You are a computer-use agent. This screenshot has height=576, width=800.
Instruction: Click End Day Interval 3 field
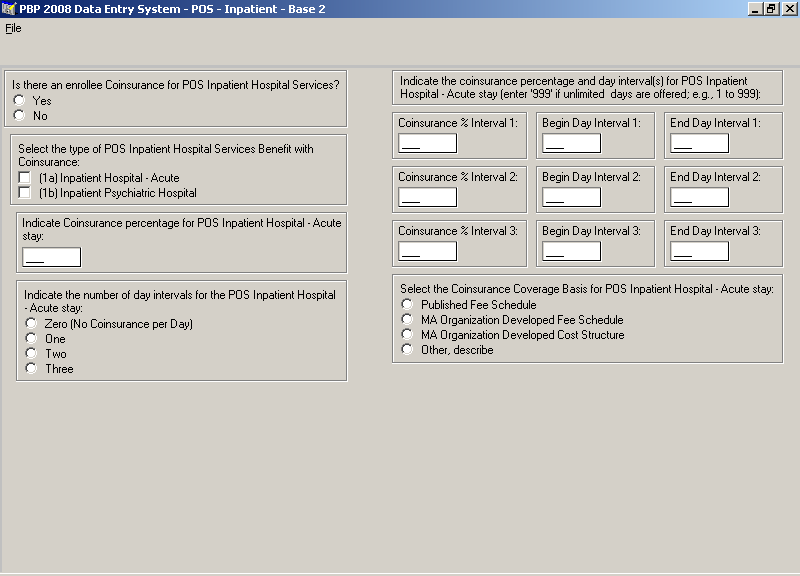pos(699,252)
